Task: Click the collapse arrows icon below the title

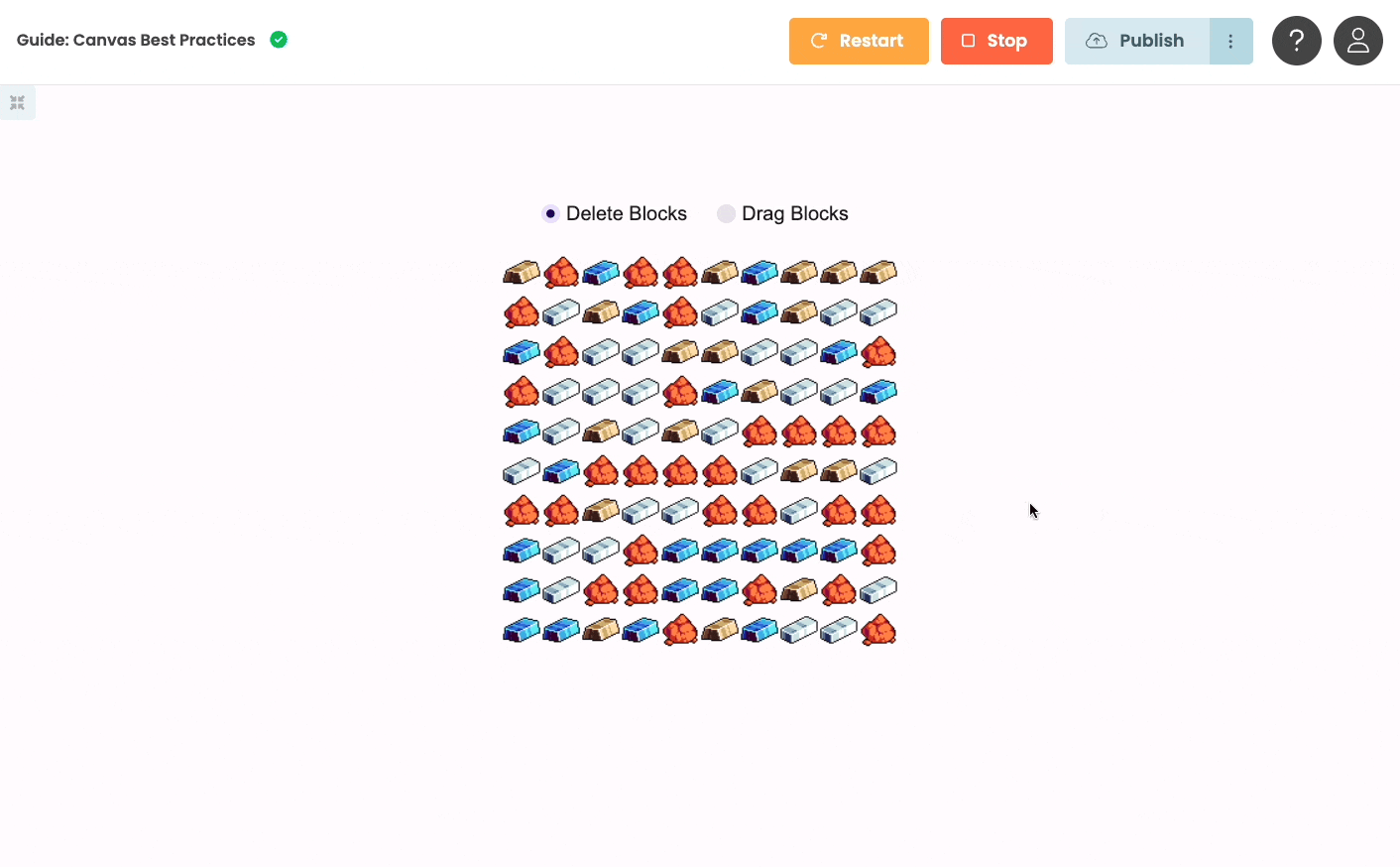Action: coord(17,102)
